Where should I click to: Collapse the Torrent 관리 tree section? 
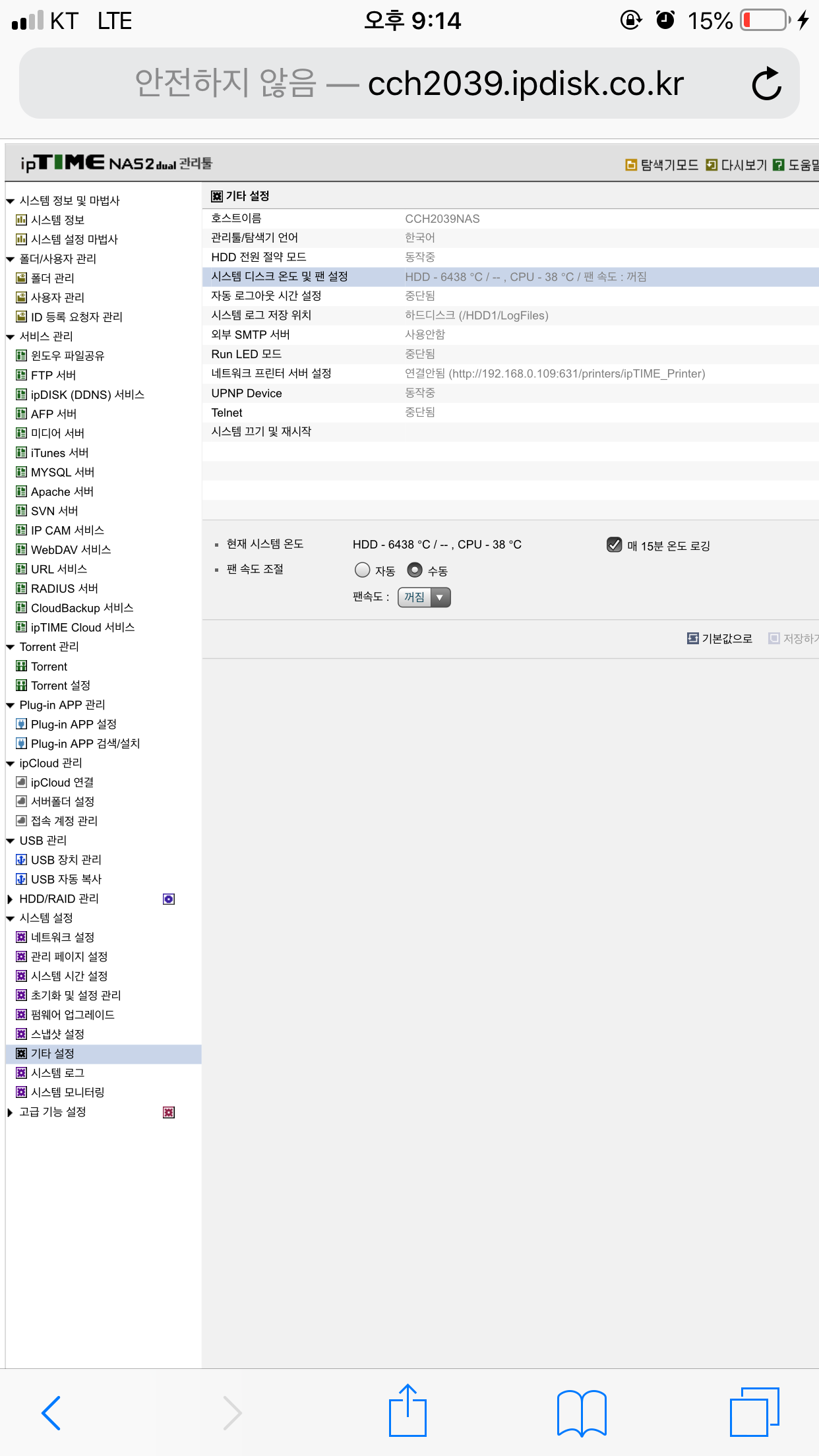pyautogui.click(x=10, y=647)
